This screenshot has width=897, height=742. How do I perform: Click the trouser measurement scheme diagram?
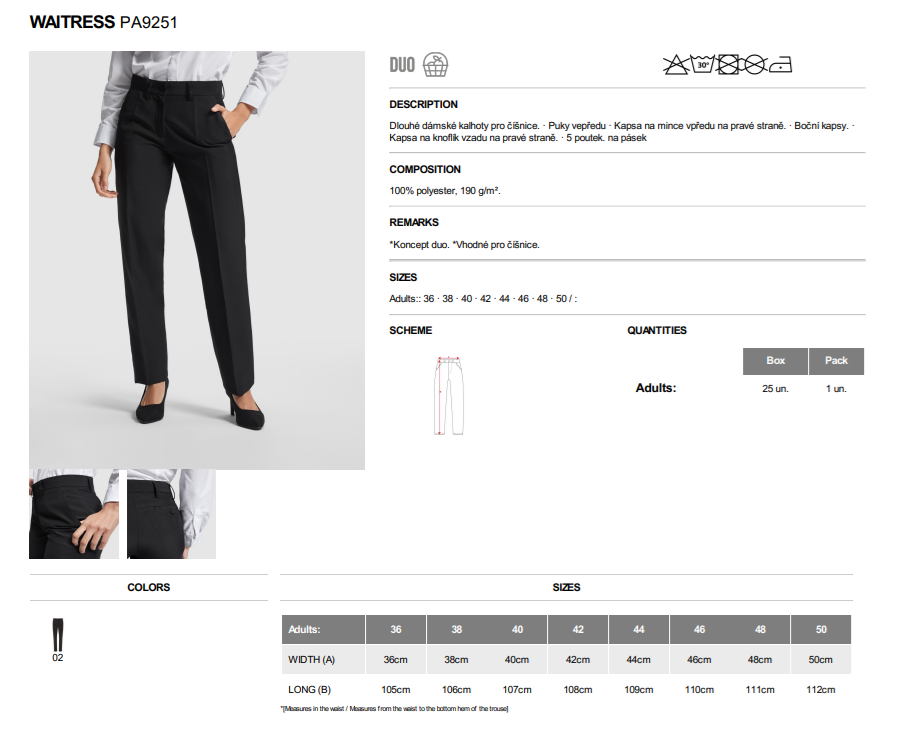click(x=449, y=395)
